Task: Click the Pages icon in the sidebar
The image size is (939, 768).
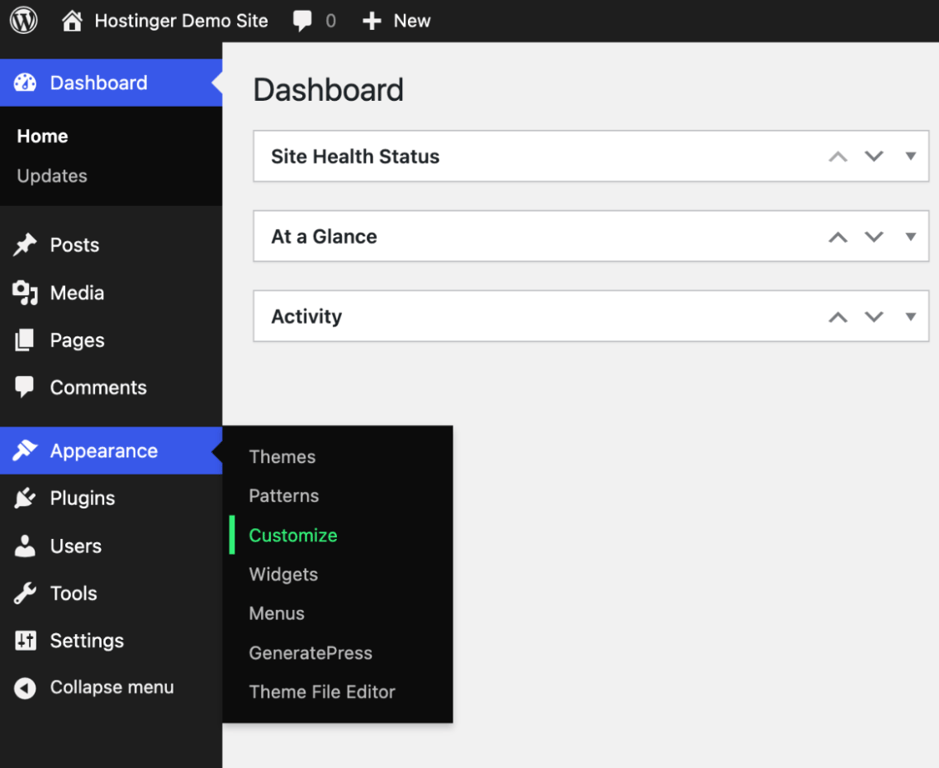Action: (24, 340)
